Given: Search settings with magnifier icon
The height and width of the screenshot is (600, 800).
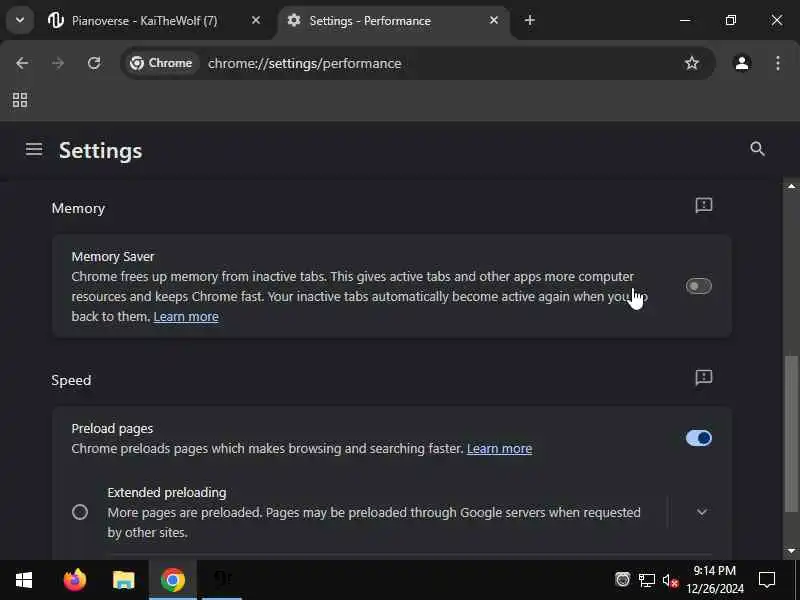Looking at the screenshot, I should pyautogui.click(x=757, y=149).
